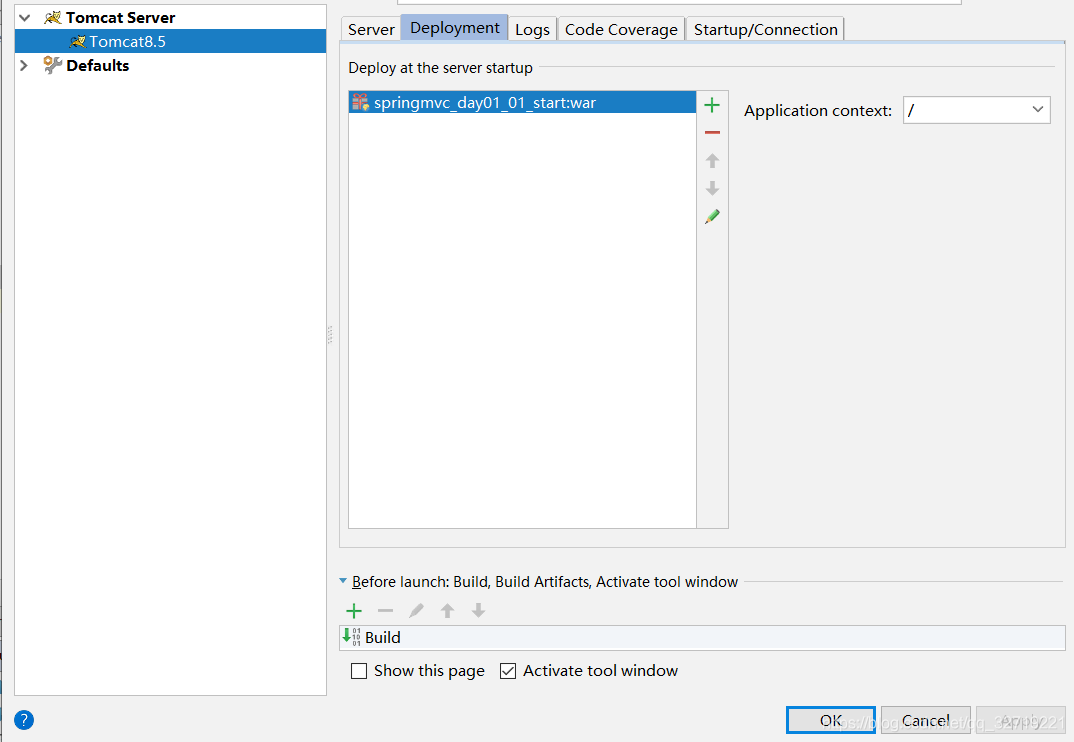Image resolution: width=1074 pixels, height=742 pixels.
Task: Select the Build task row
Action: tap(702, 637)
